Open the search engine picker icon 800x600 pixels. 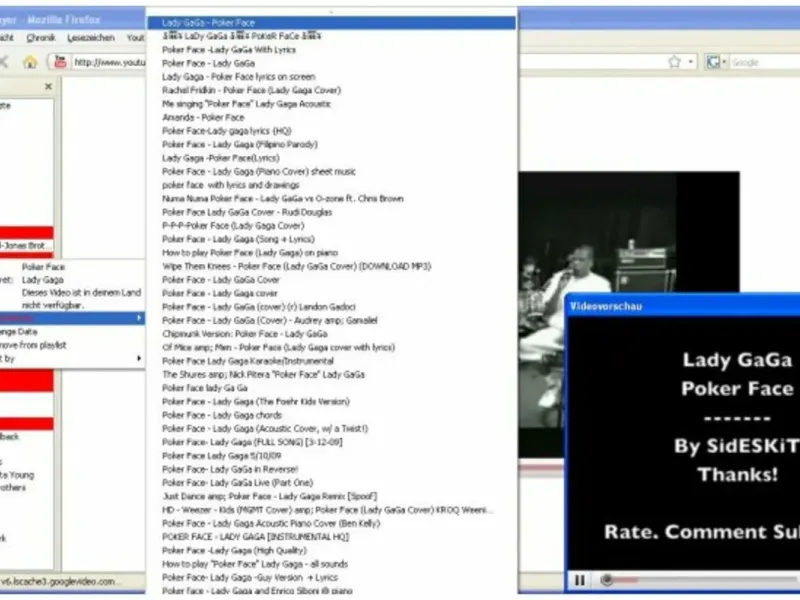pyautogui.click(x=715, y=62)
